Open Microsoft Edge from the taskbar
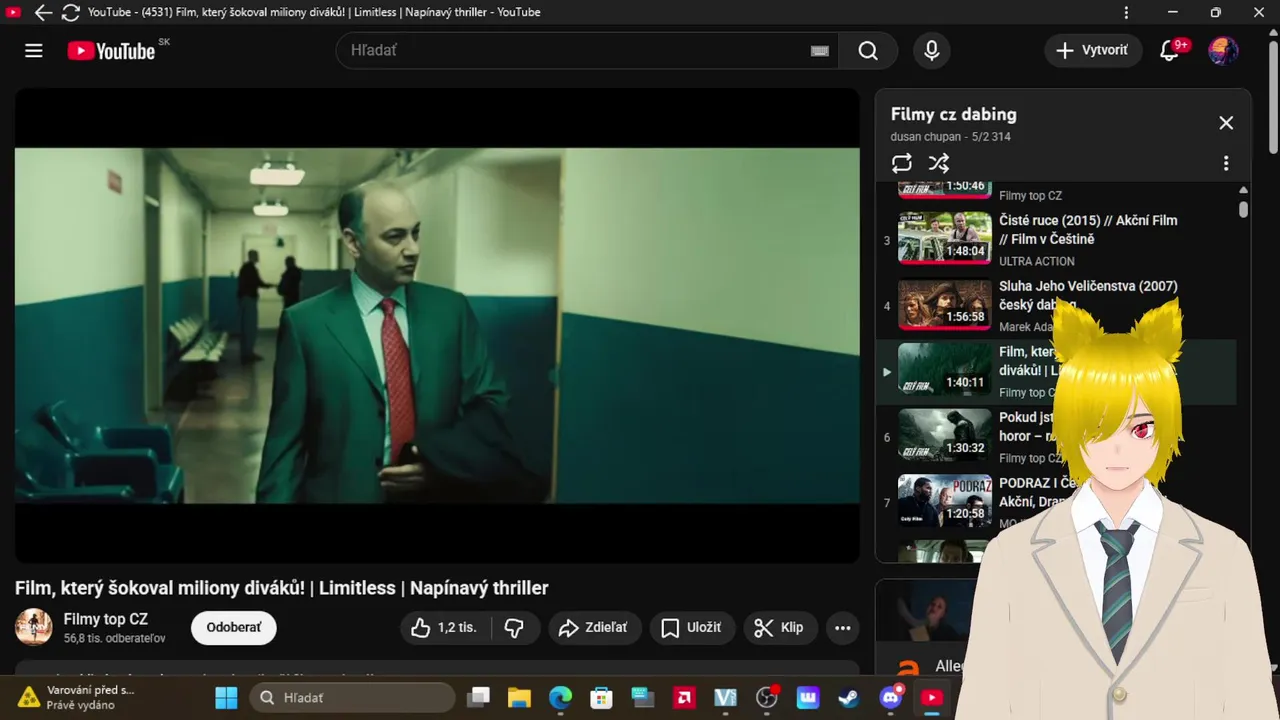Viewport: 1280px width, 720px height. [x=560, y=697]
